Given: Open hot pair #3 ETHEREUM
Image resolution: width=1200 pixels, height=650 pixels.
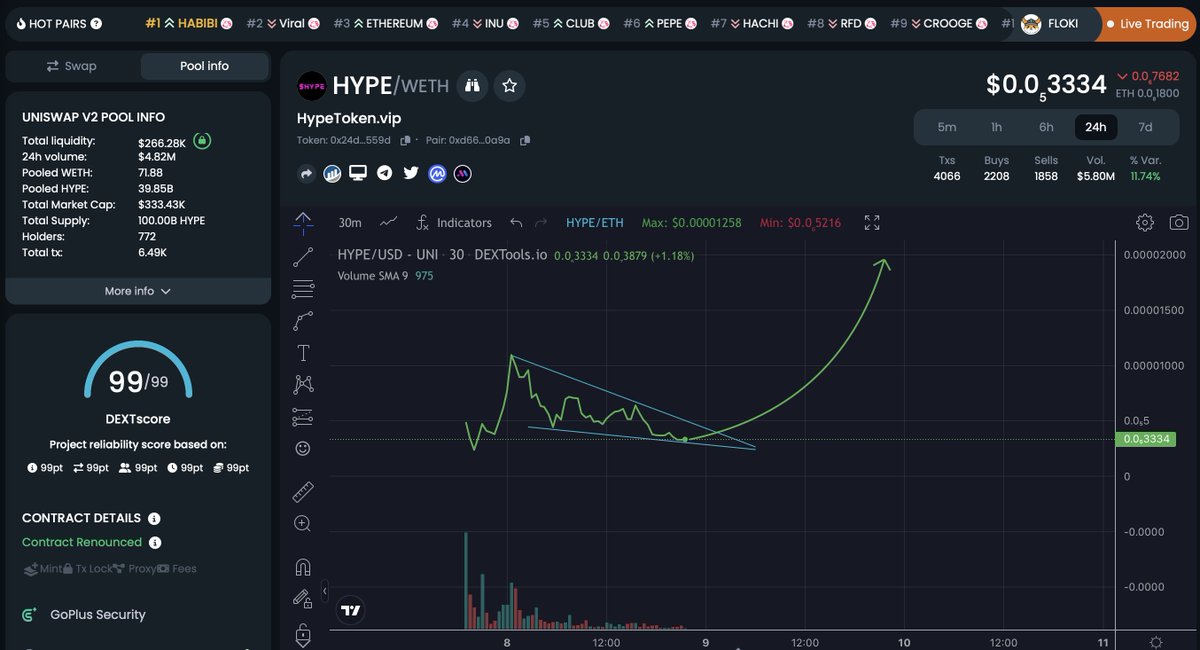Looking at the screenshot, I should pyautogui.click(x=385, y=23).
